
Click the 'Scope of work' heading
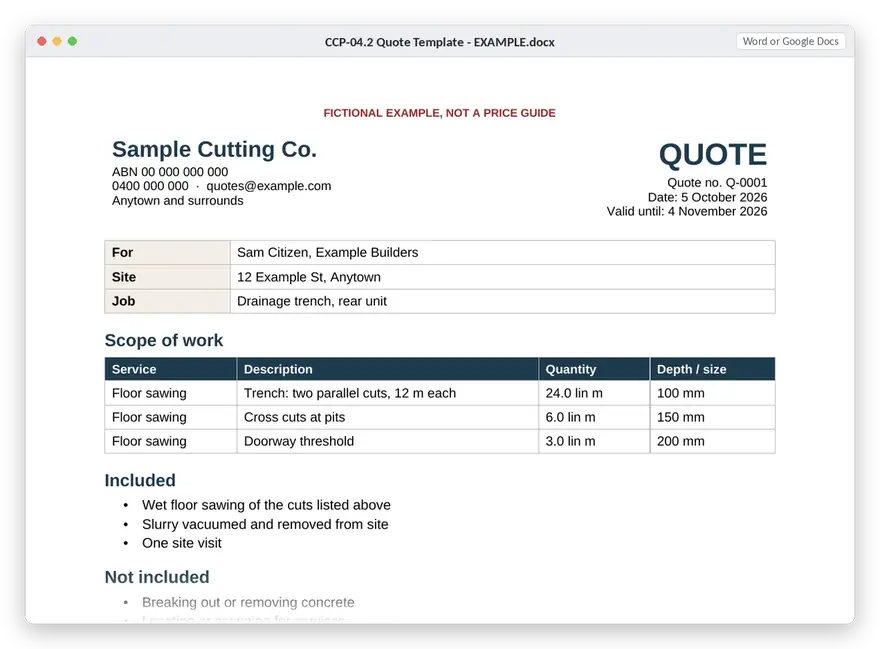tap(164, 340)
